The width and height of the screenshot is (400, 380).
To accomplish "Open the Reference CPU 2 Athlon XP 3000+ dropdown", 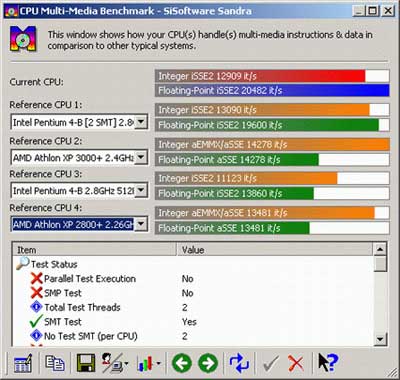I will (141, 157).
